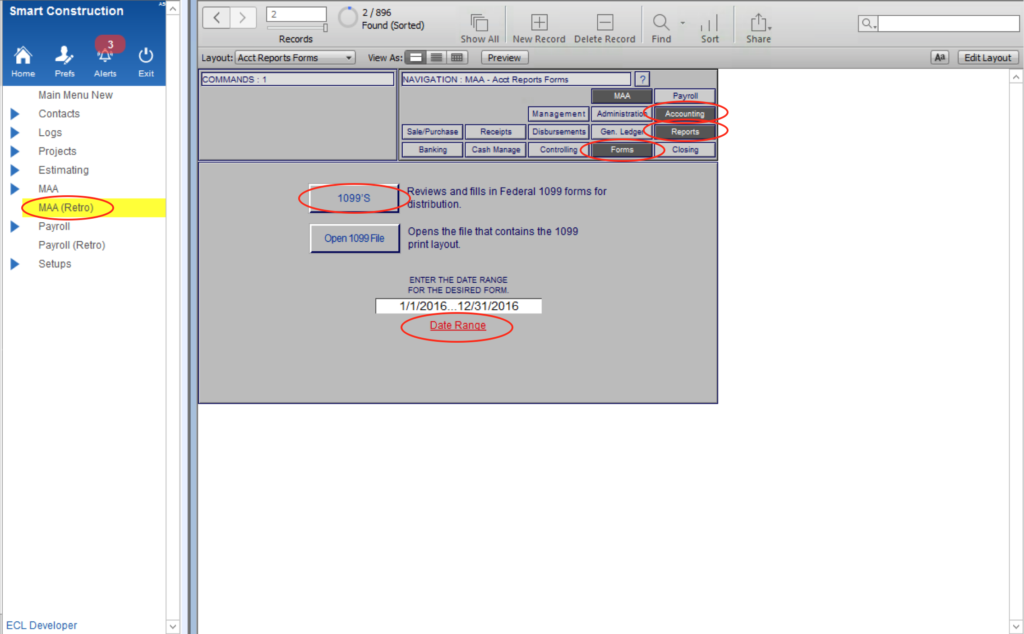Screen dimensions: 1024x634
Task: Open the Sort records tool
Action: tap(709, 23)
